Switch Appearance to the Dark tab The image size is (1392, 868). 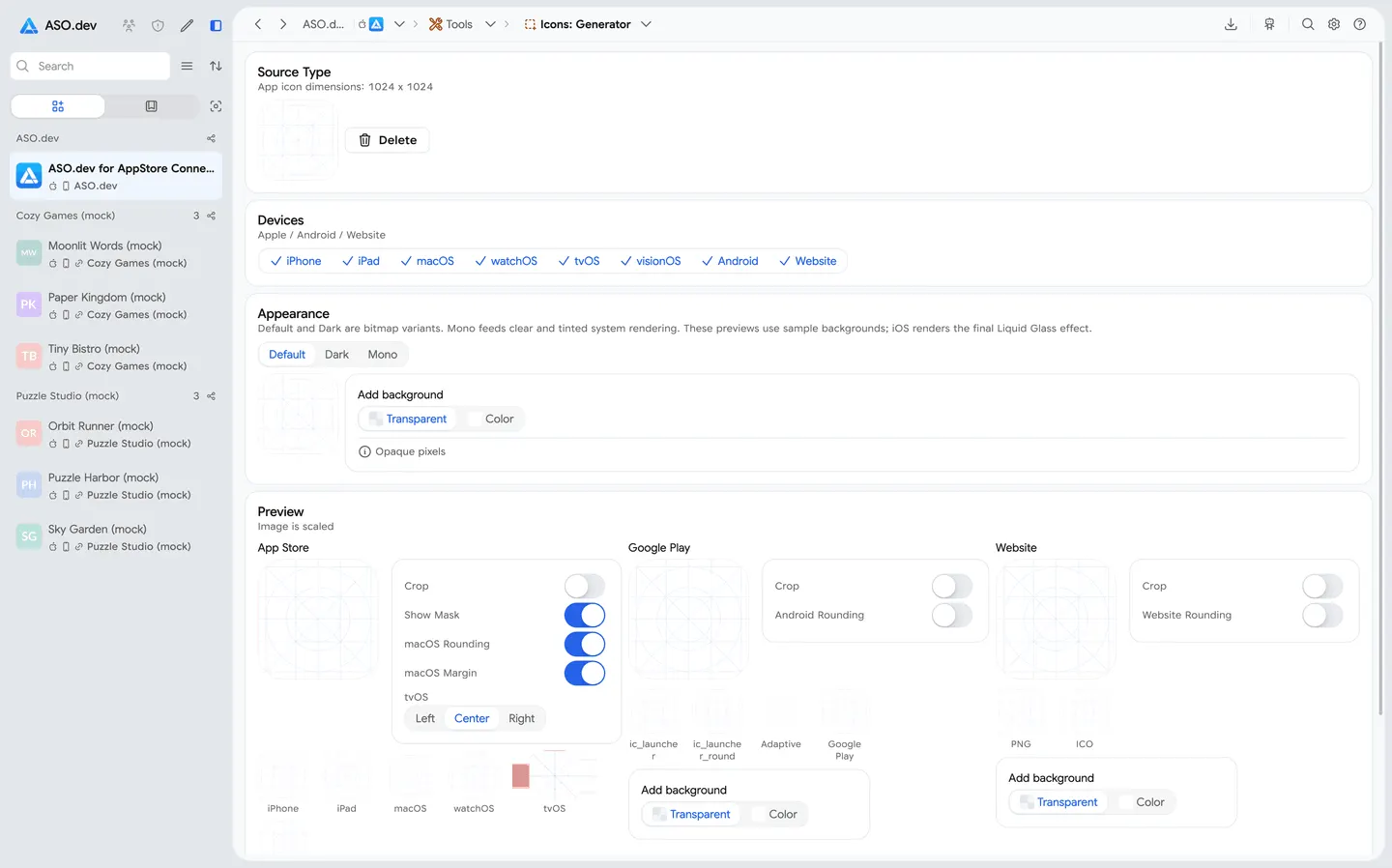click(x=336, y=355)
